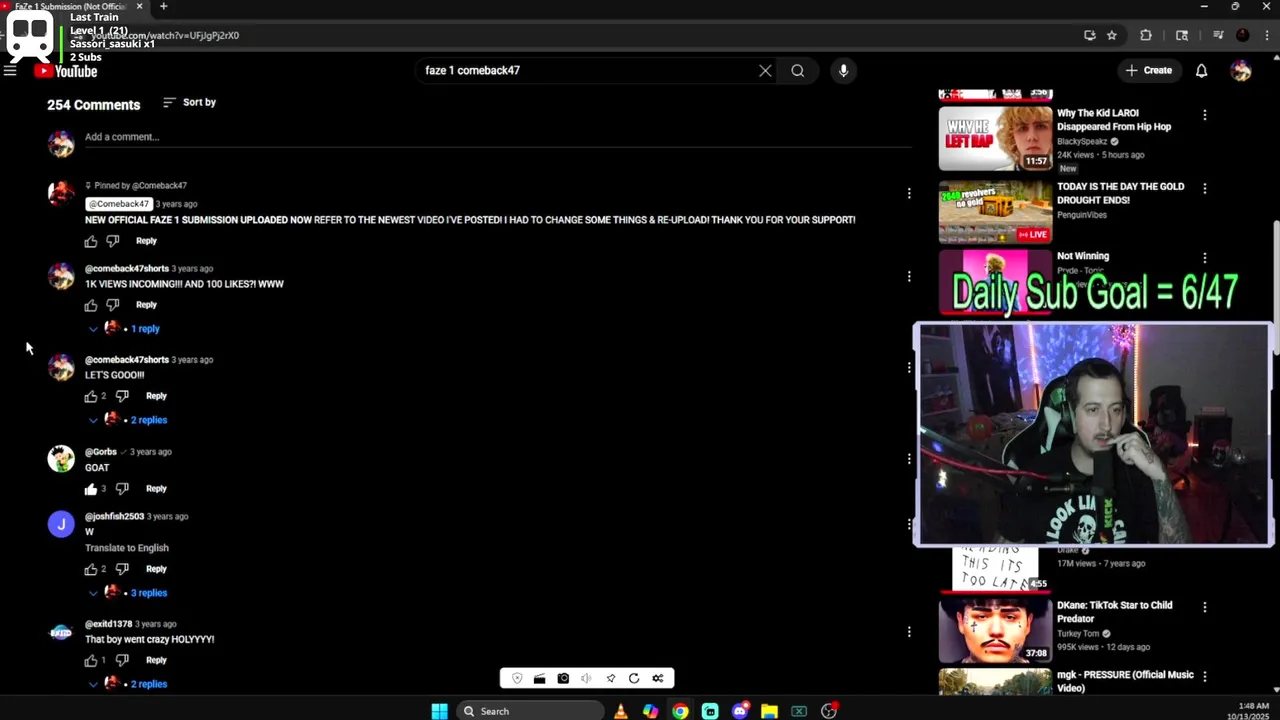This screenshot has height=720, width=1280.
Task: Open 'mgk - PRESSURE (Official Music Video)' title
Action: click(x=1125, y=681)
